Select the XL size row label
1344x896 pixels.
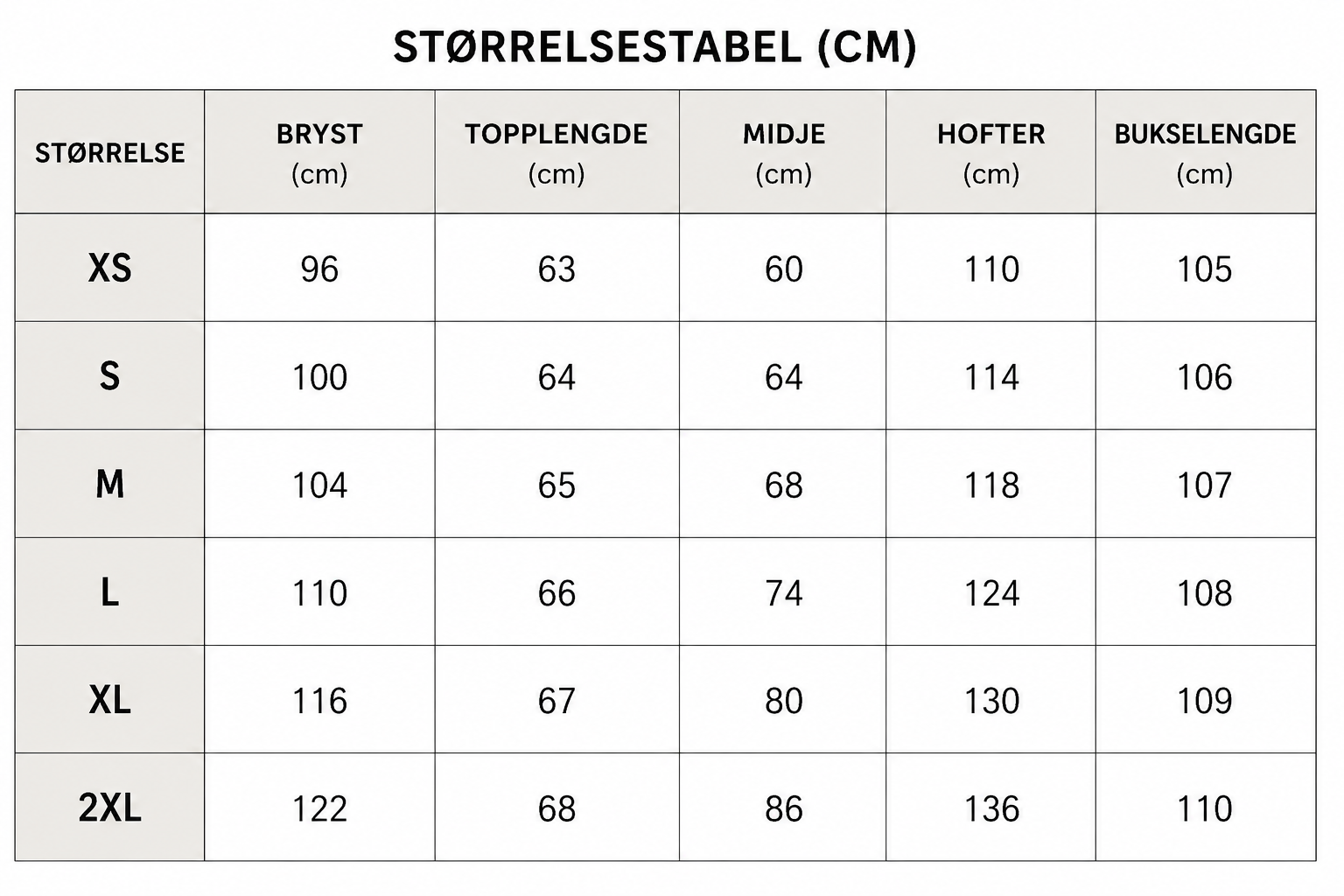point(110,700)
